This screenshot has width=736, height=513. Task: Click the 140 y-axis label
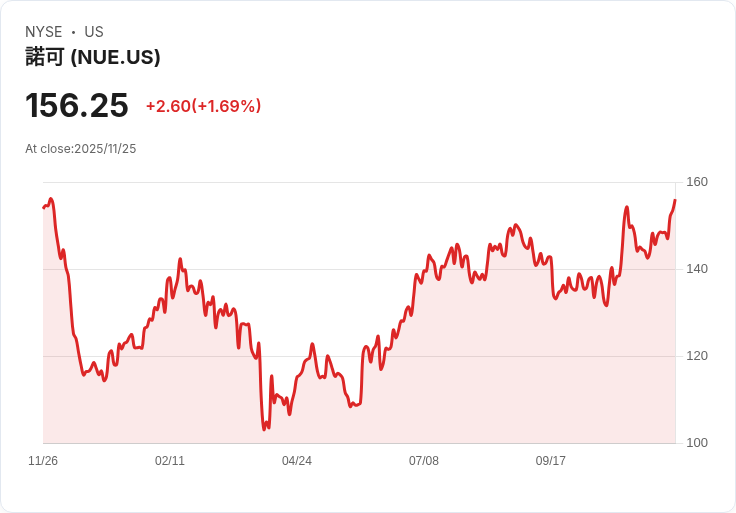point(697,269)
